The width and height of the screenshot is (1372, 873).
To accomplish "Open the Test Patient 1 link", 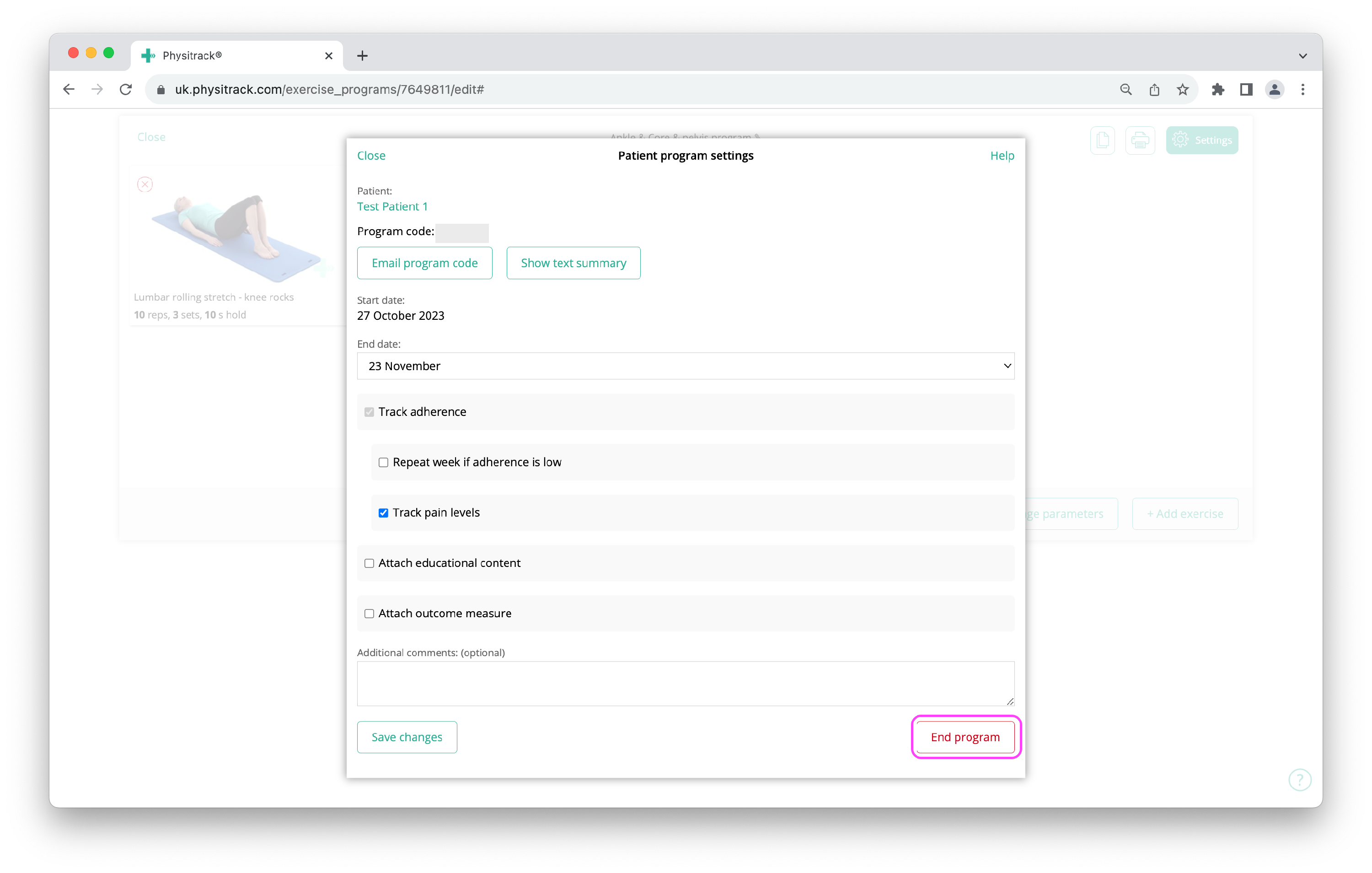I will [392, 206].
